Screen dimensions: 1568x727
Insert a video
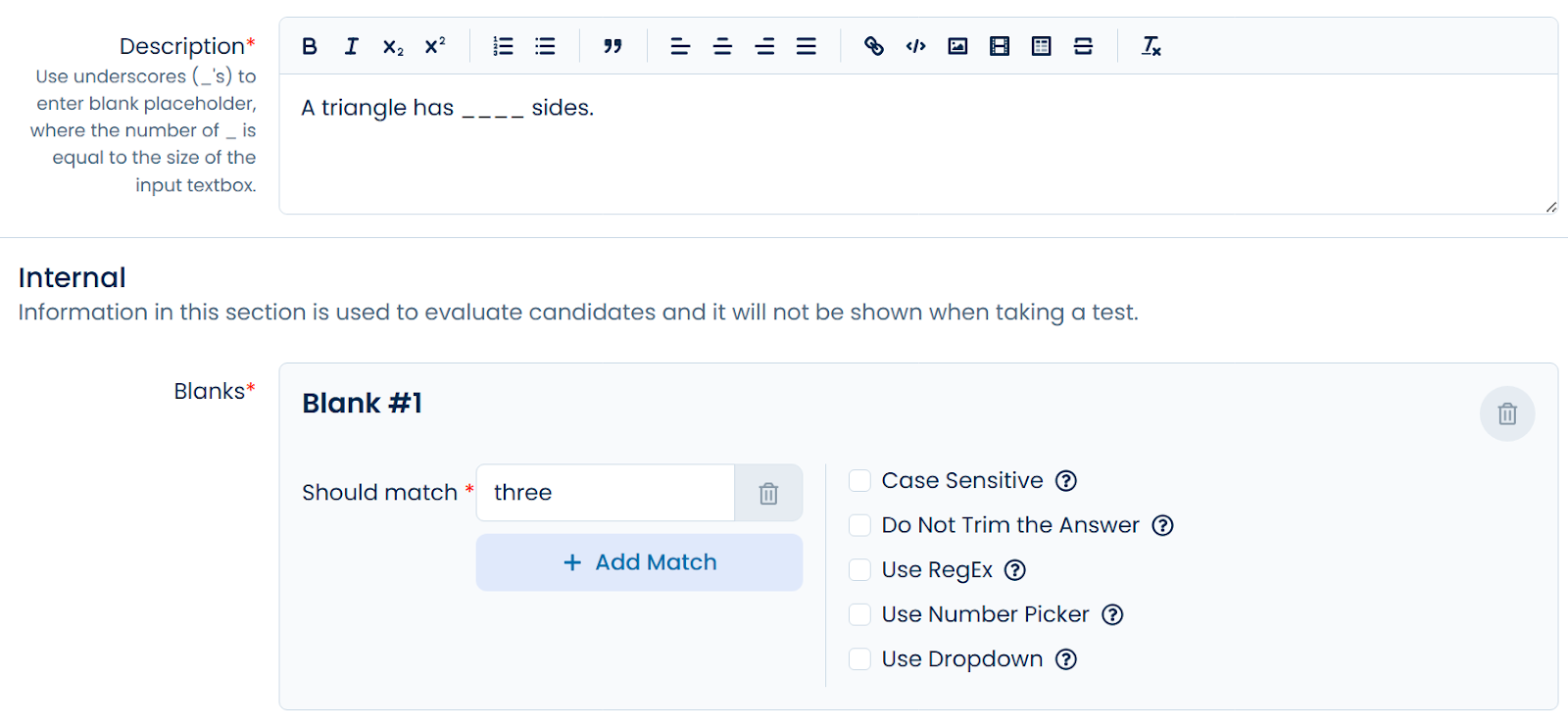(x=1000, y=46)
